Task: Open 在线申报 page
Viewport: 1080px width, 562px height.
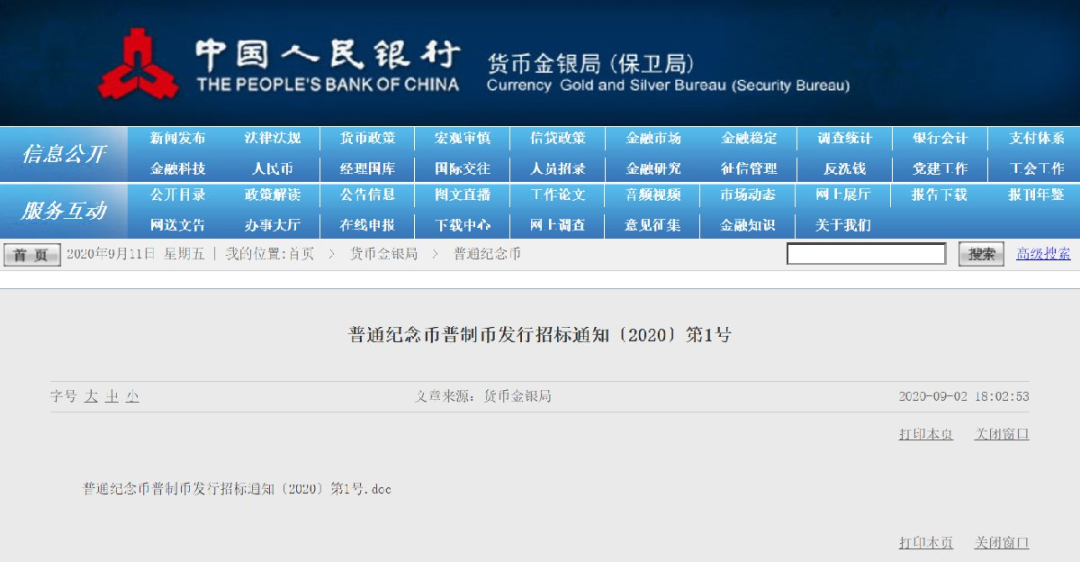Action: [368, 225]
